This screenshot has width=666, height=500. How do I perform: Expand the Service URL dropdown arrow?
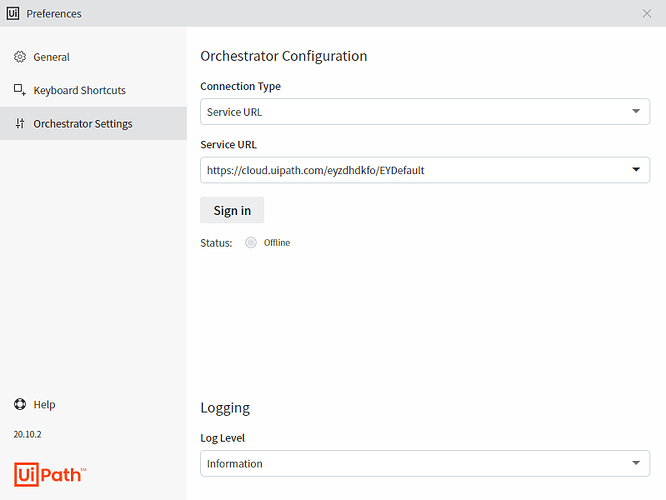click(x=636, y=169)
